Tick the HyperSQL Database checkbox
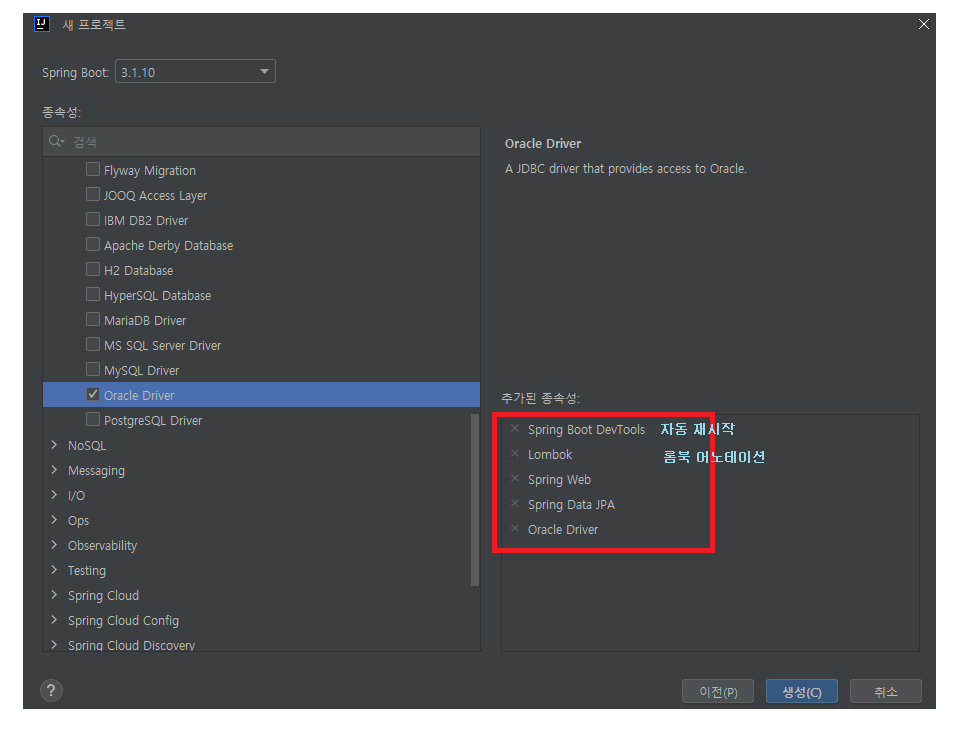Image resolution: width=955 pixels, height=729 pixels. coord(93,294)
